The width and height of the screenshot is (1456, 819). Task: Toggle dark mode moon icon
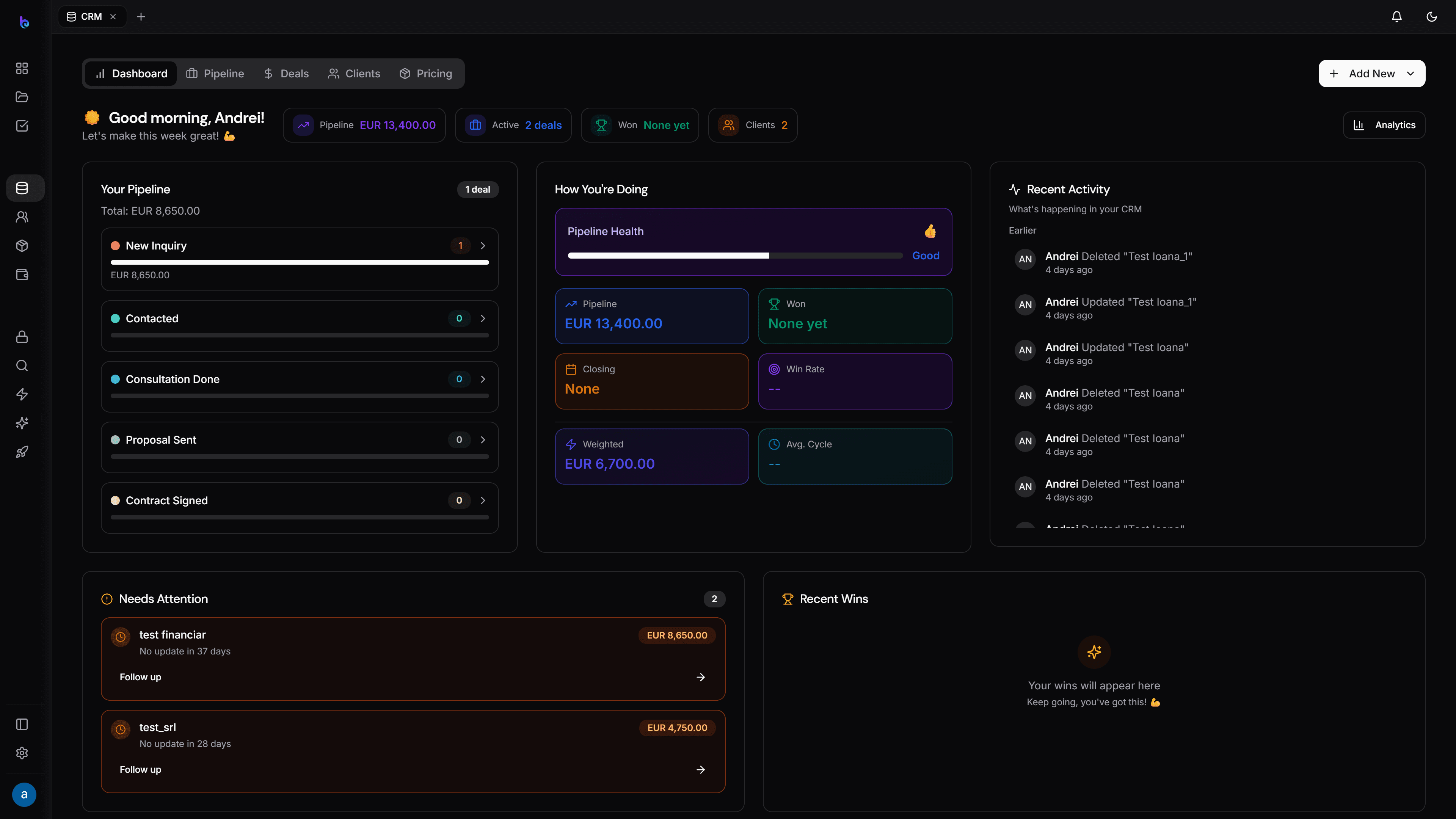point(1432,17)
